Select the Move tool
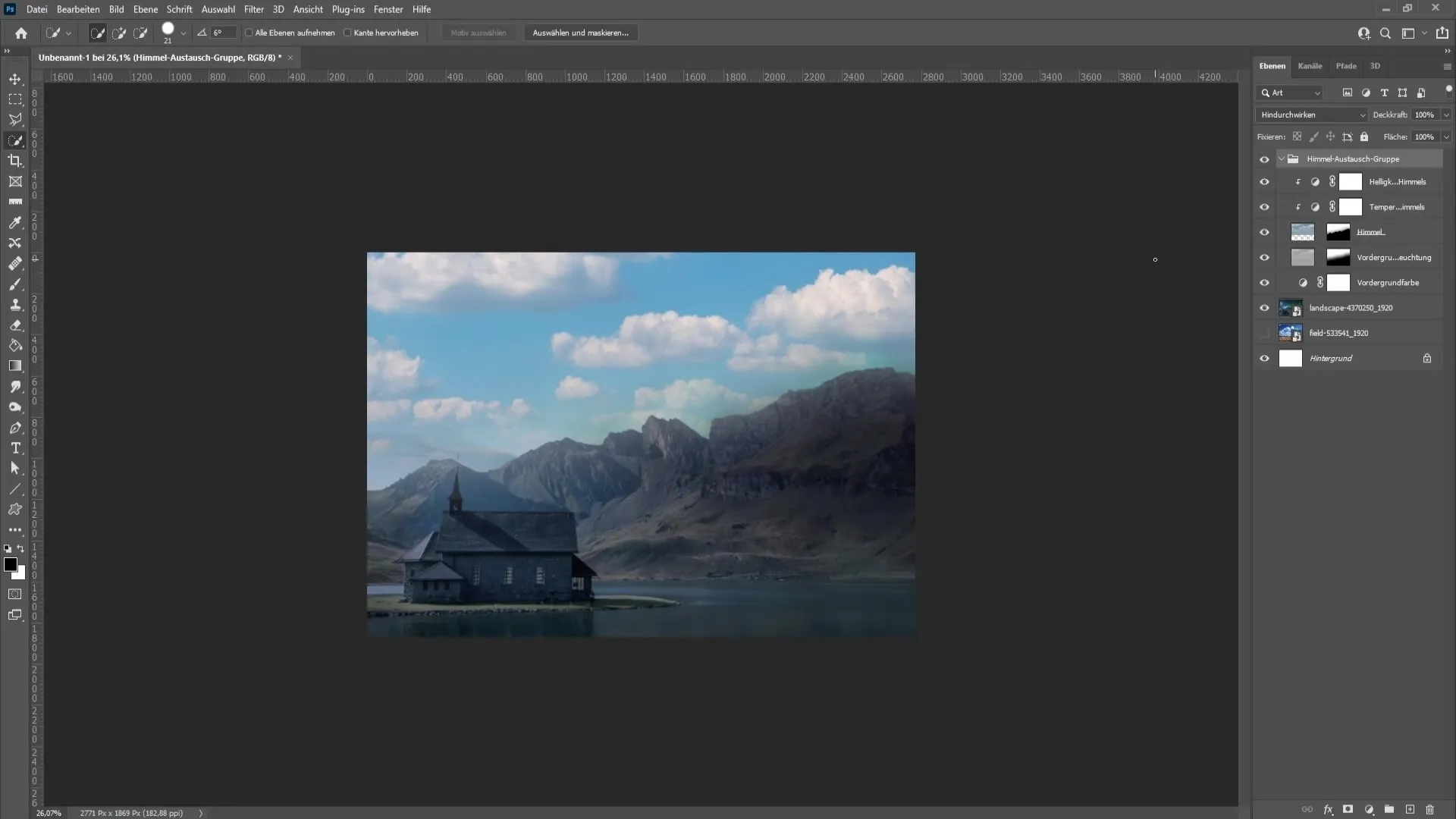The image size is (1456, 819). click(x=15, y=79)
